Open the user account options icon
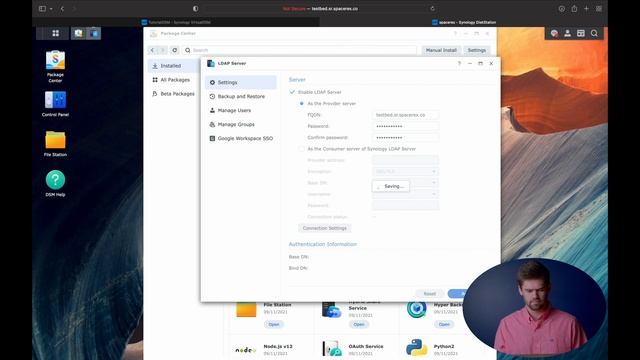 click(567, 33)
